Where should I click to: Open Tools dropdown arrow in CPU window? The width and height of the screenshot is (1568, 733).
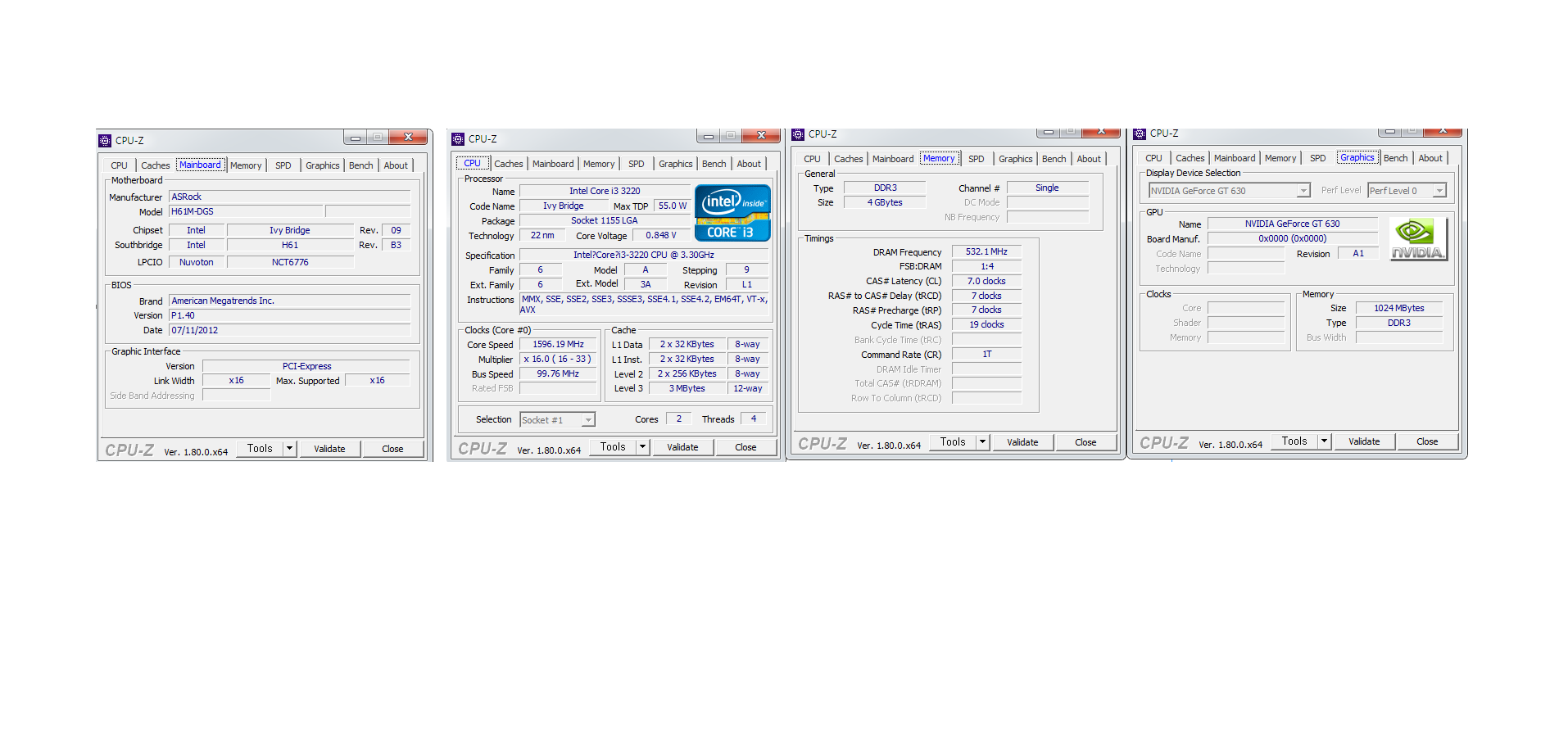643,447
